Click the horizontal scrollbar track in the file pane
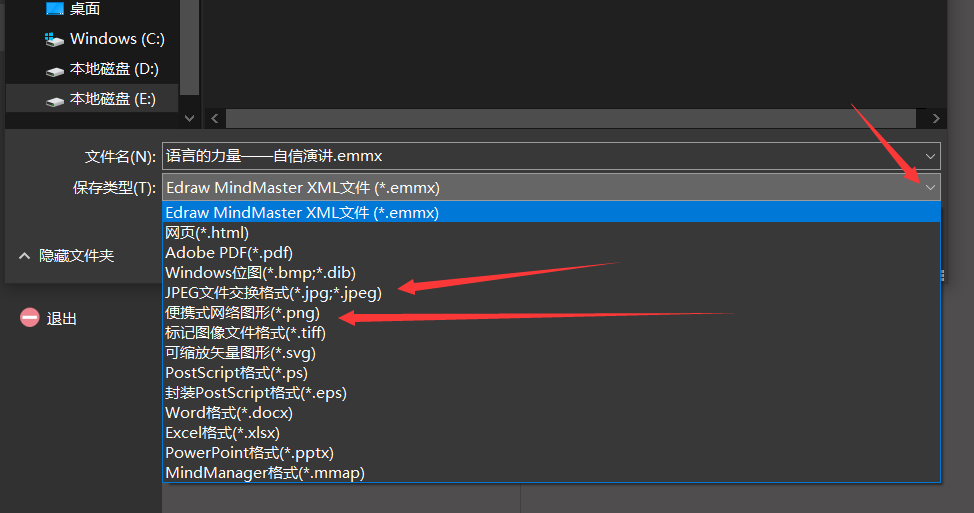Screen dimensions: 974x513 pyautogui.click(x=570, y=118)
